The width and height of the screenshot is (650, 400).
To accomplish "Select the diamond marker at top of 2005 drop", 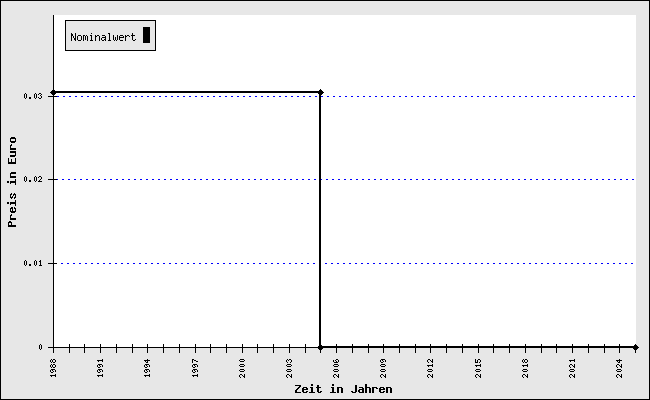I will point(320,92).
